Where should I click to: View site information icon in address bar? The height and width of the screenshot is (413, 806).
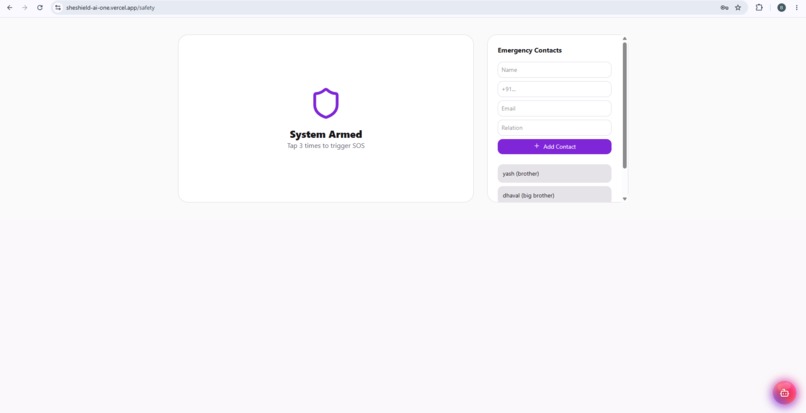pos(58,8)
